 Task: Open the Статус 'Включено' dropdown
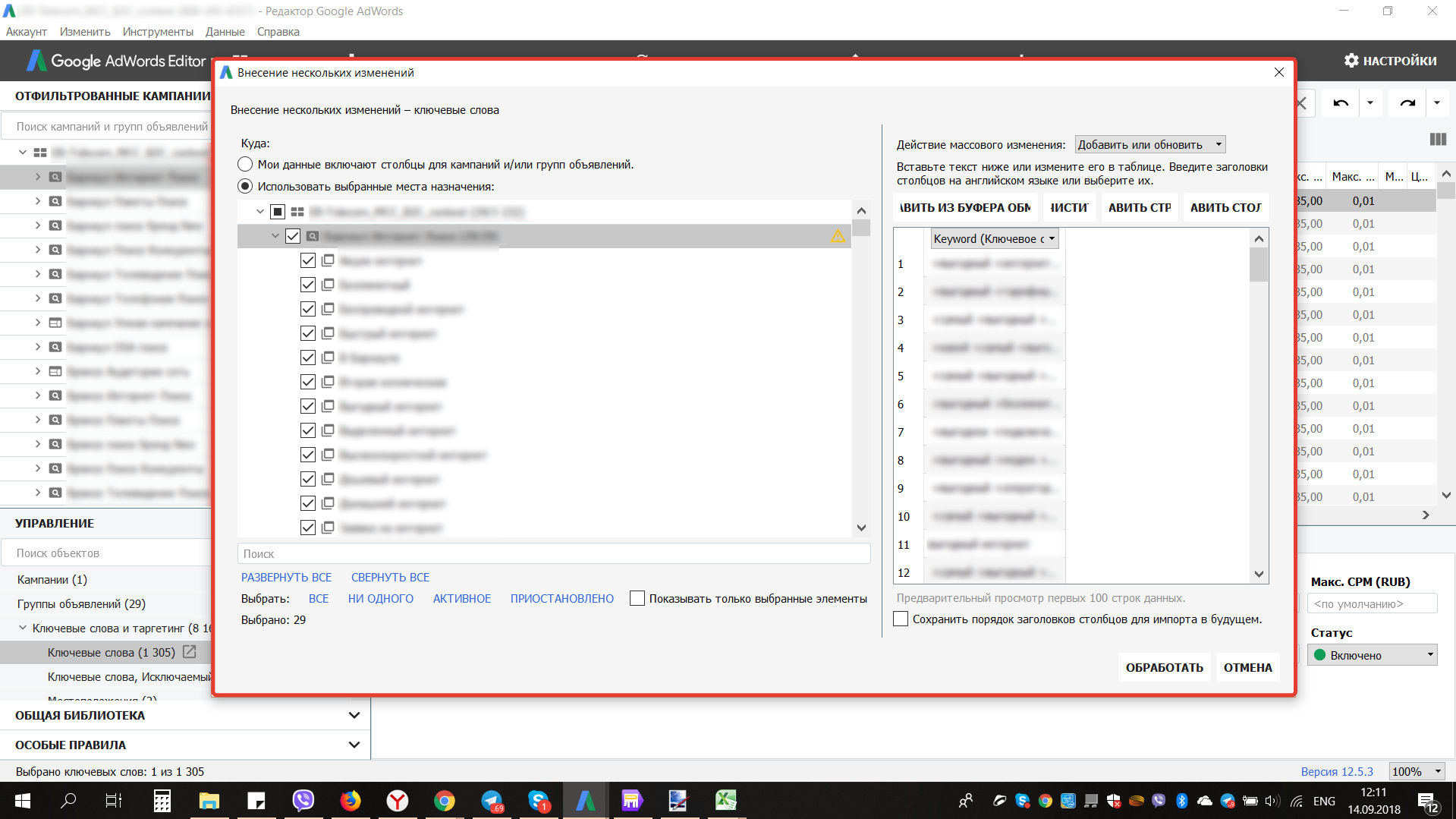pyautogui.click(x=1373, y=655)
